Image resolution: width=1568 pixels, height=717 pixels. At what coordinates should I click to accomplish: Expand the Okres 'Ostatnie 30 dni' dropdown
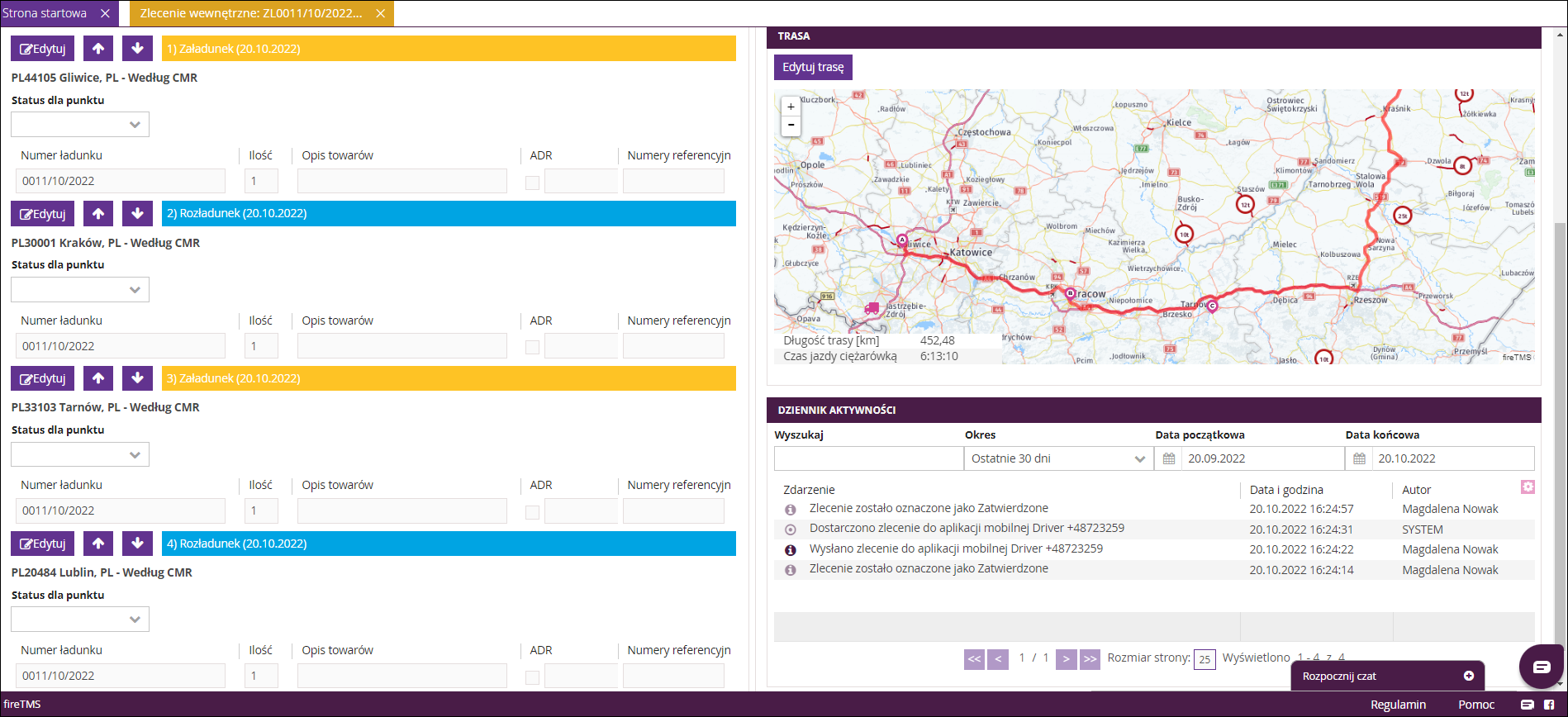[x=1059, y=458]
